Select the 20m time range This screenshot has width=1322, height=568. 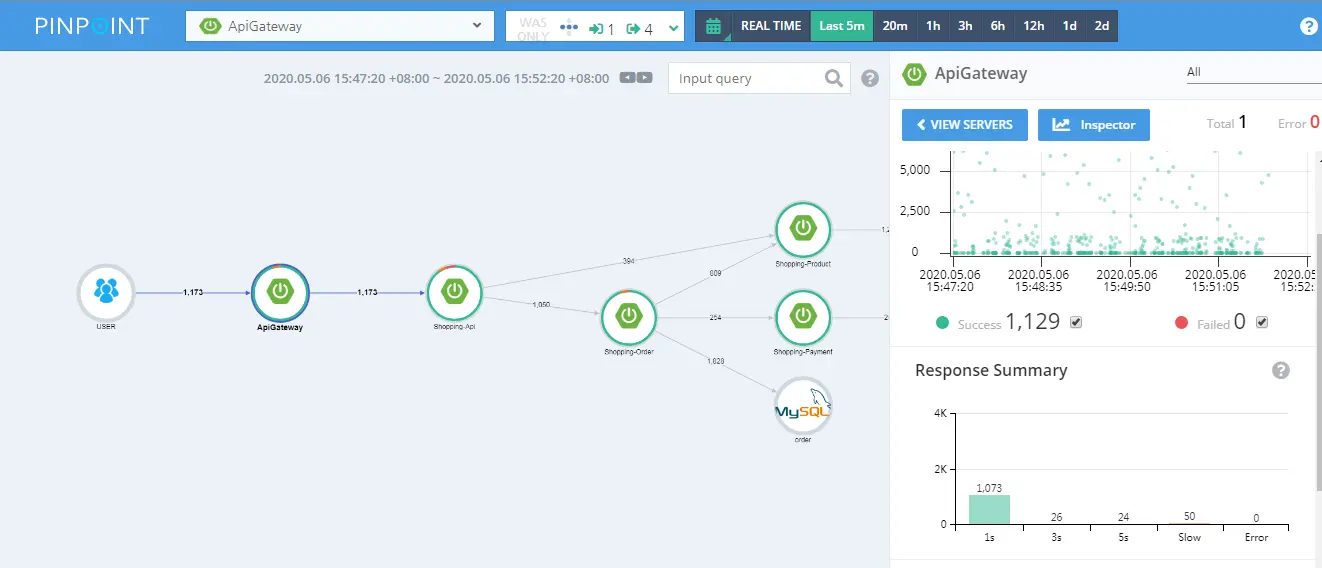(895, 27)
